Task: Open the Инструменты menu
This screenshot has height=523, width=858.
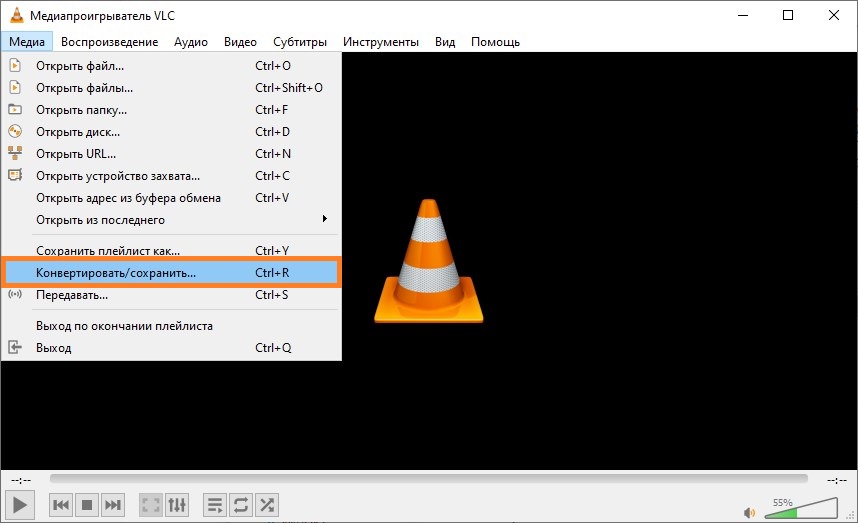Action: (380, 42)
